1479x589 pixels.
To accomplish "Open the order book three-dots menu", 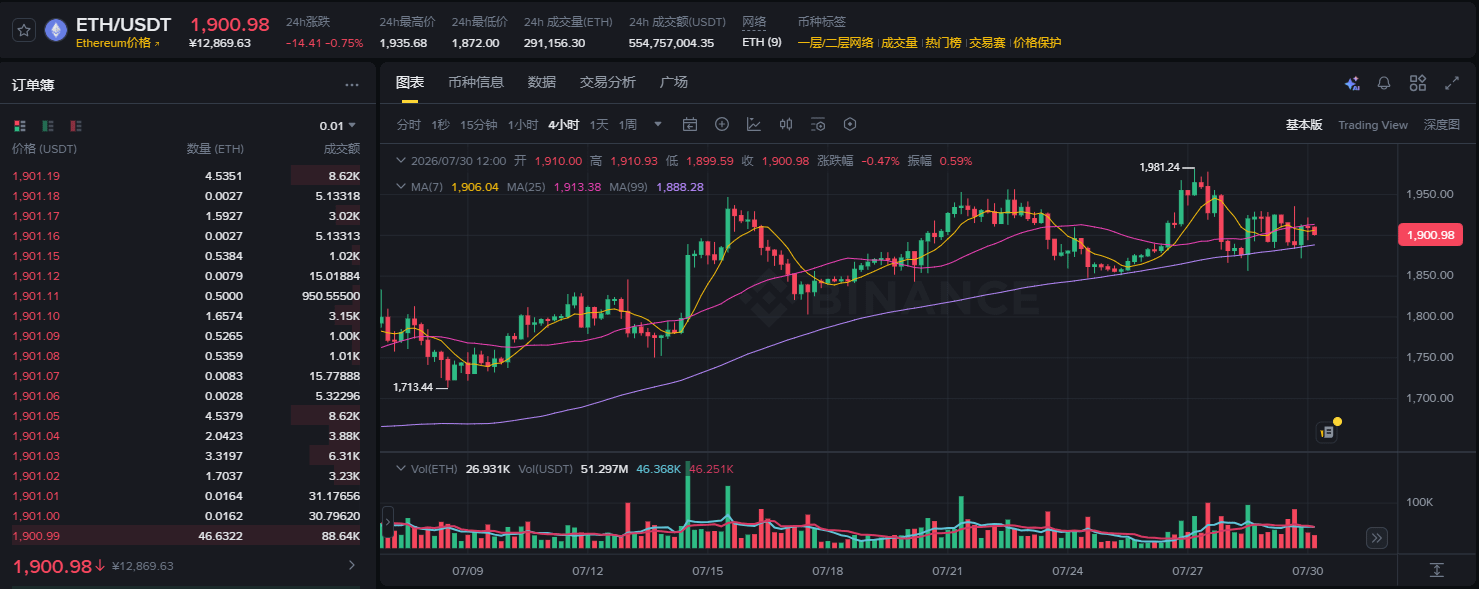I will tap(352, 86).
